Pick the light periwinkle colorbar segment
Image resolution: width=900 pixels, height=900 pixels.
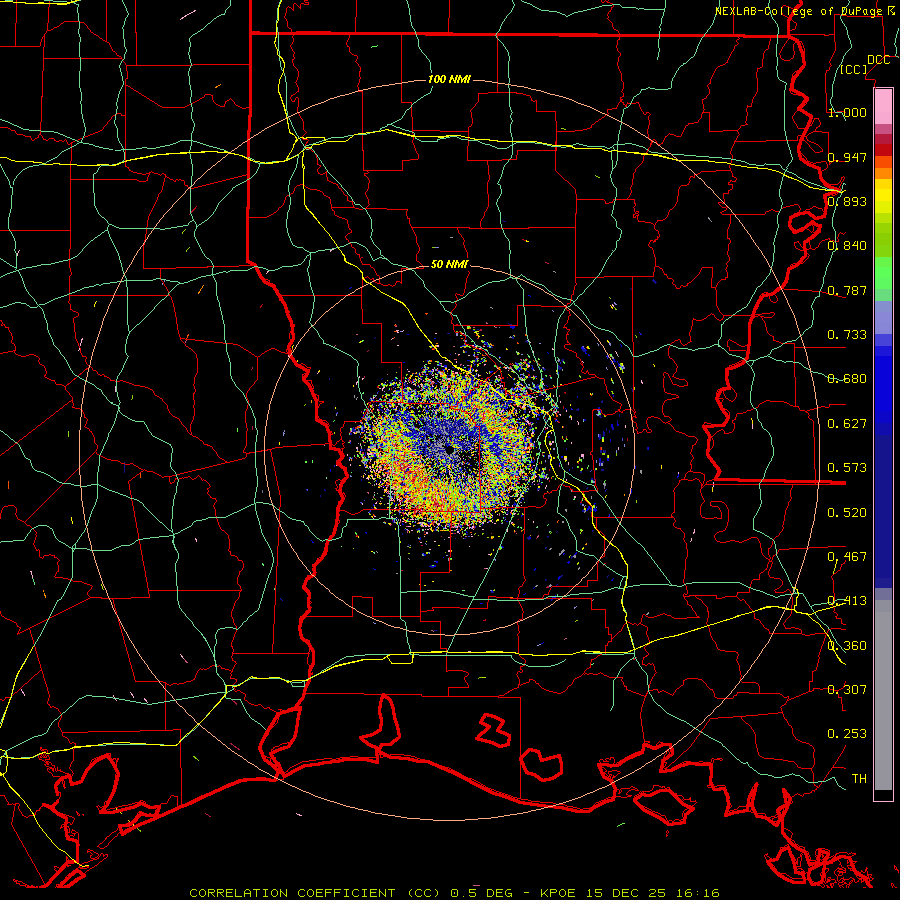click(883, 317)
